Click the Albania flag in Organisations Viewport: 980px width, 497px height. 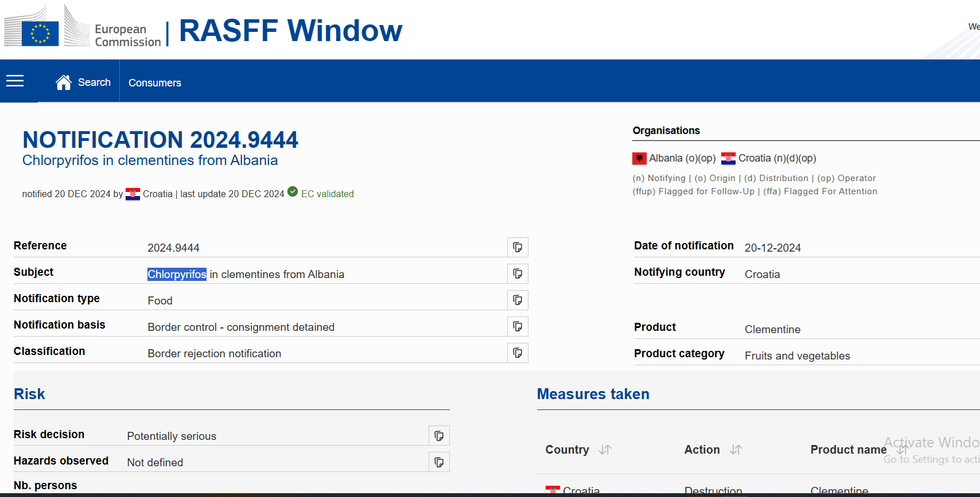pos(639,158)
